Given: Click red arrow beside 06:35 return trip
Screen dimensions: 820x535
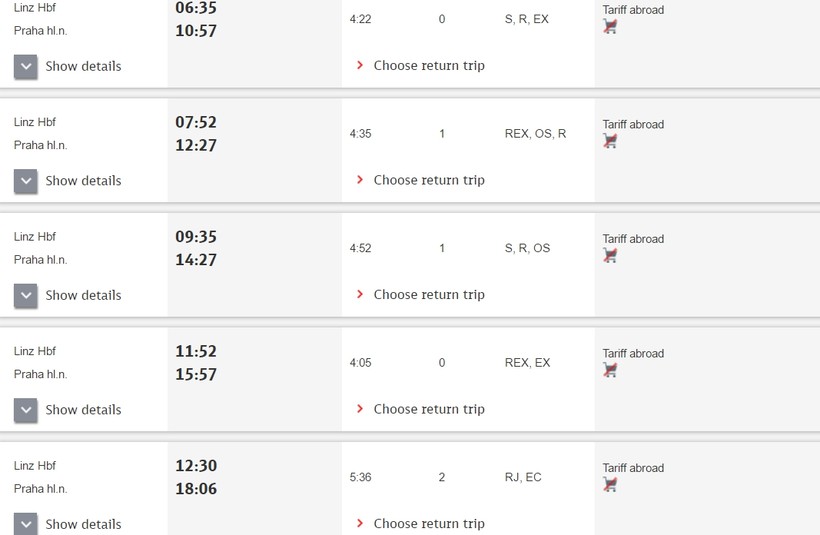Looking at the screenshot, I should click(360, 65).
